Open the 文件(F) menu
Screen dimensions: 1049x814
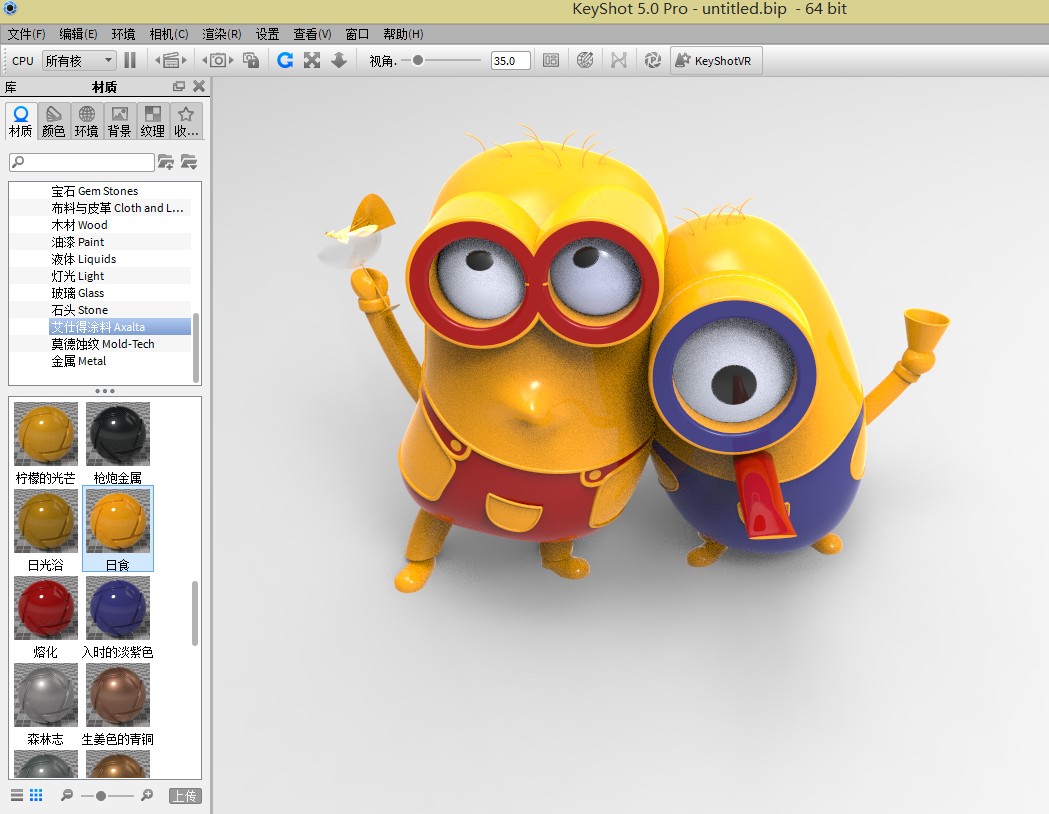(26, 34)
